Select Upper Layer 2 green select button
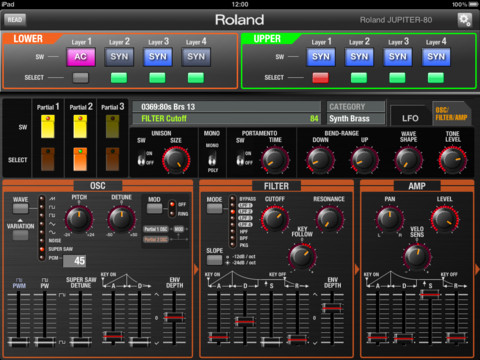 [359, 78]
